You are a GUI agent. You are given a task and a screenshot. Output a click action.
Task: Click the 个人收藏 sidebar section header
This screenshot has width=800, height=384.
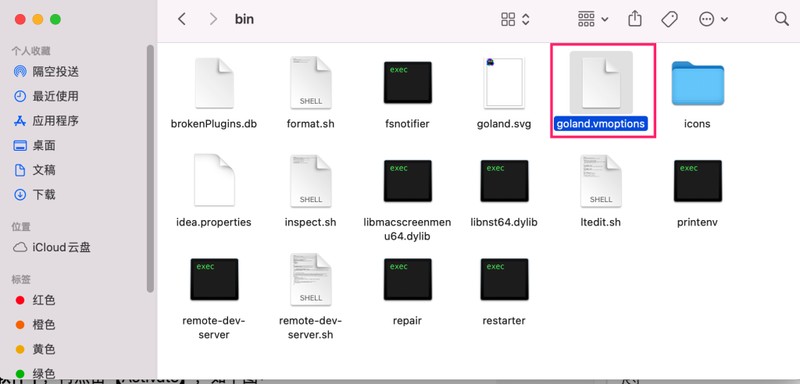pyautogui.click(x=31, y=51)
